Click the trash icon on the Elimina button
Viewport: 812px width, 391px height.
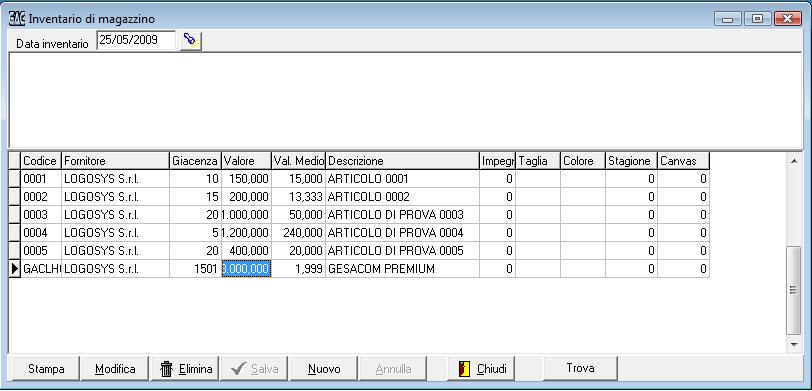pos(167,369)
